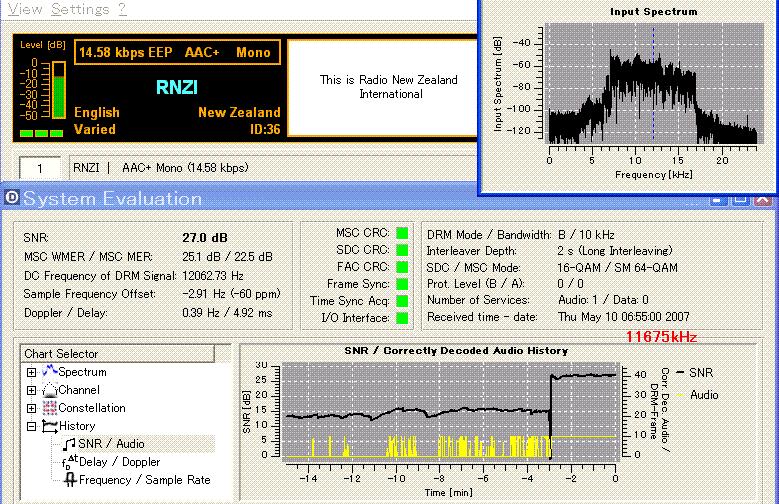
Task: Click the Time Sync Acq green indicator
Action: coord(402,301)
